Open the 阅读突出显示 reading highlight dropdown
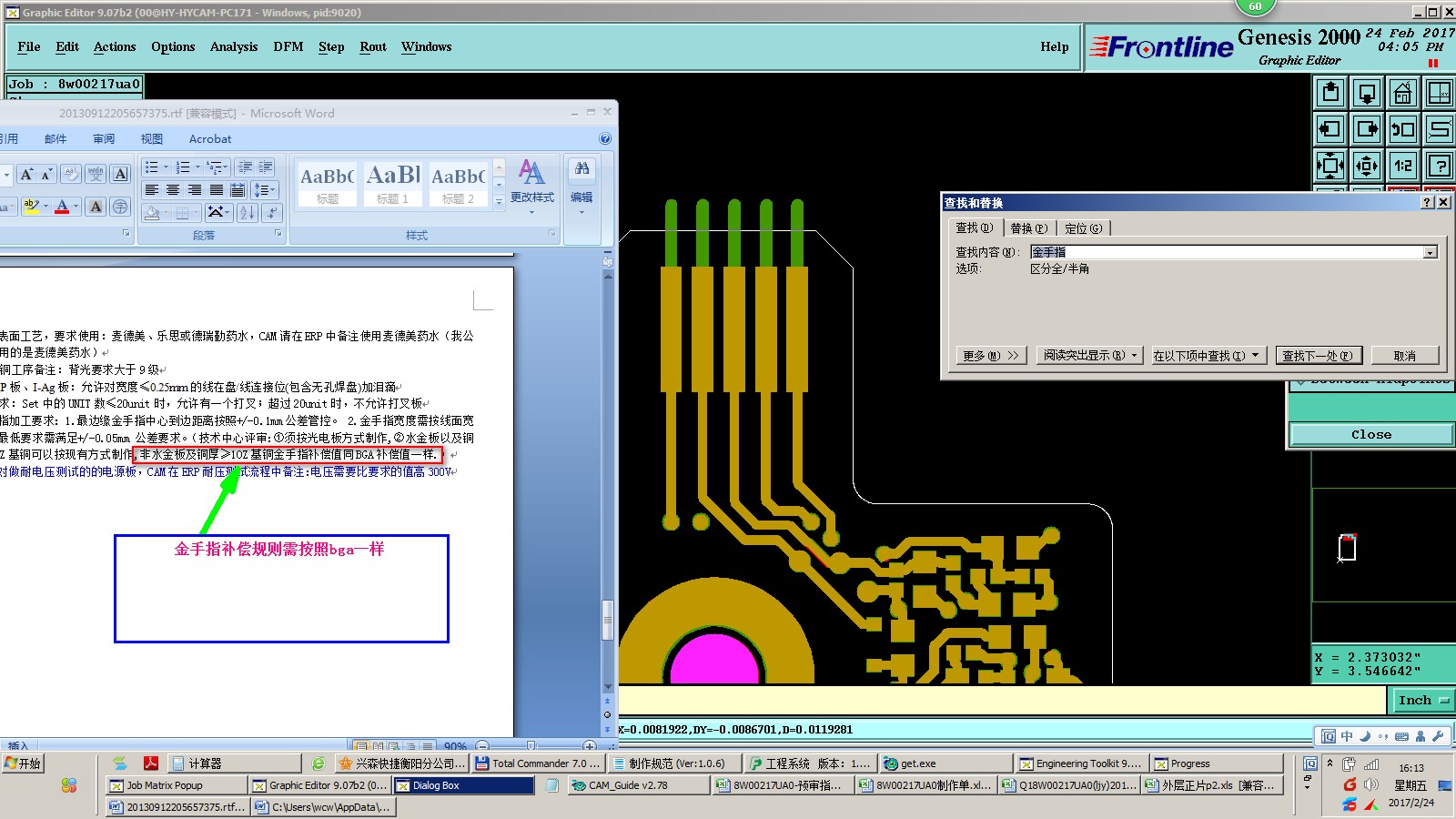 (1090, 356)
